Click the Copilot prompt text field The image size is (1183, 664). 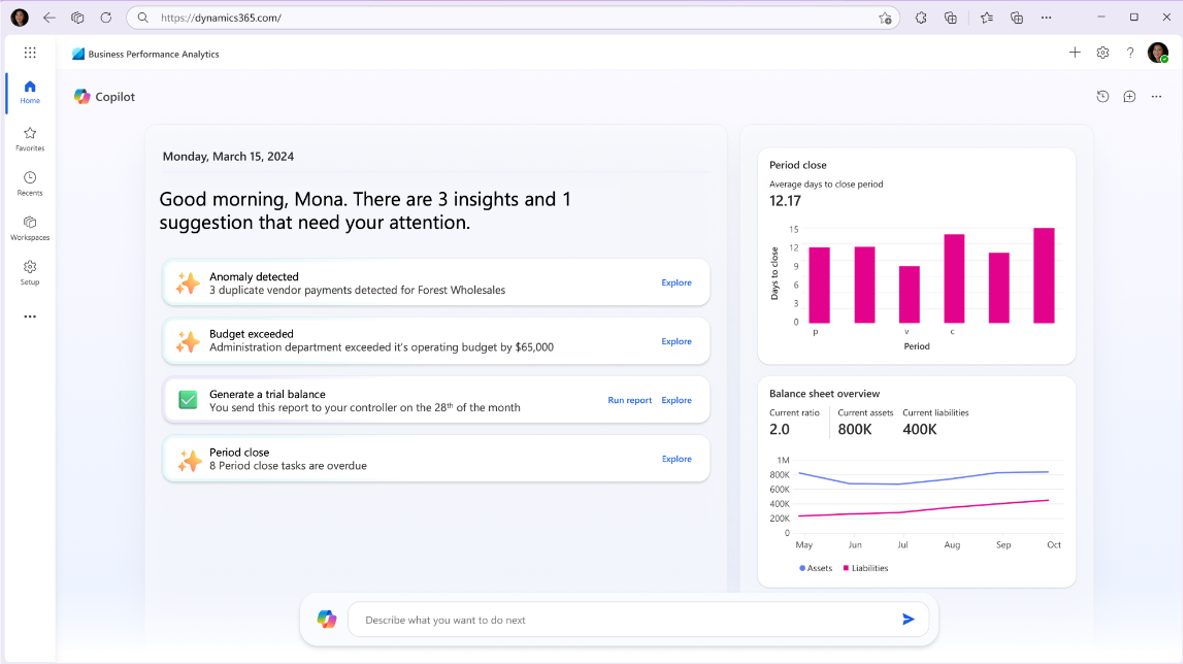[620, 620]
